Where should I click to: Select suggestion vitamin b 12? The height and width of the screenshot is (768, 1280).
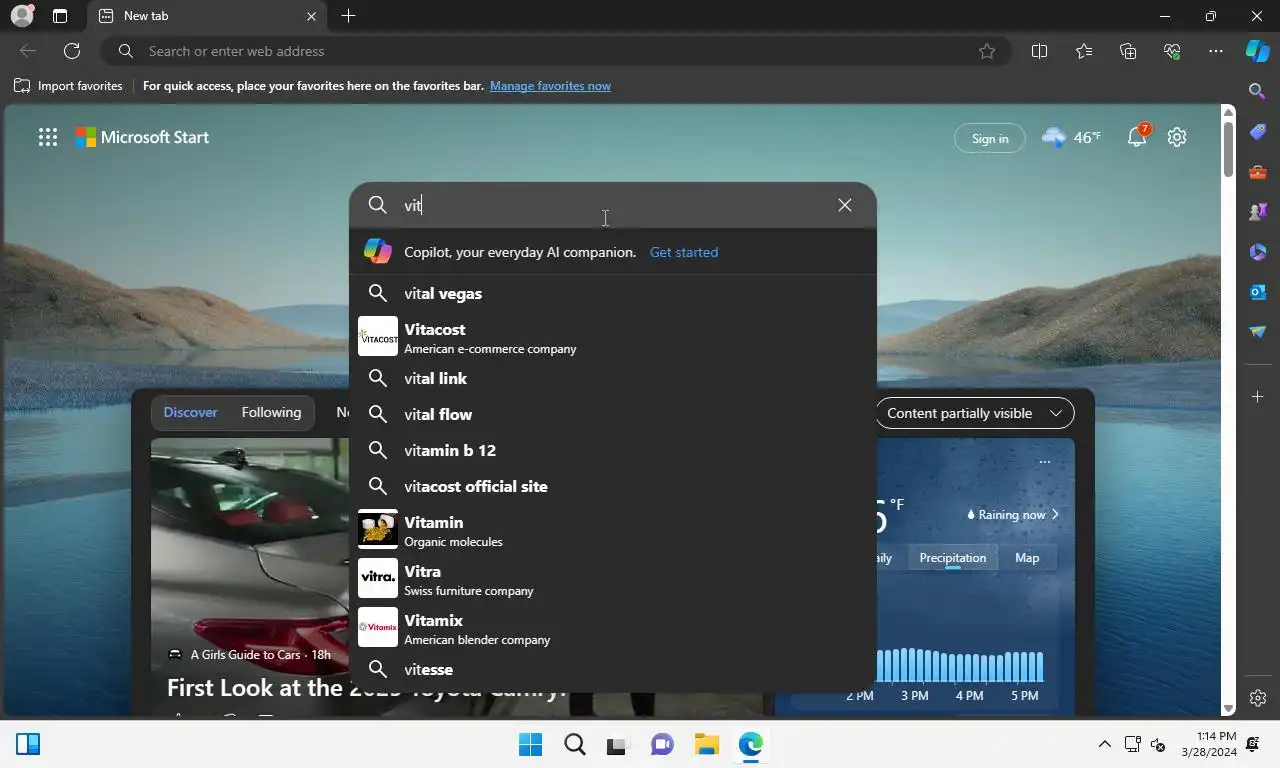(x=612, y=450)
